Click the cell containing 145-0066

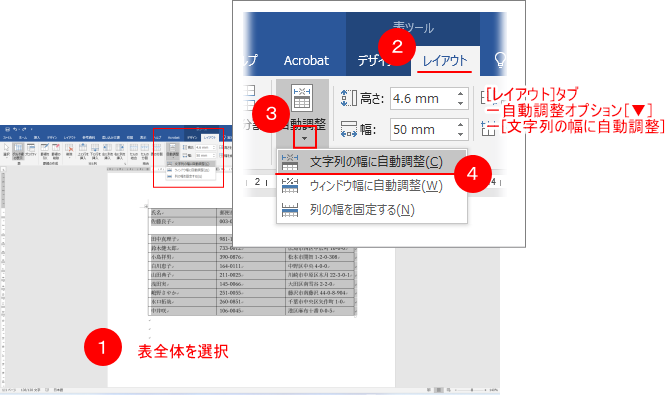tap(251, 284)
